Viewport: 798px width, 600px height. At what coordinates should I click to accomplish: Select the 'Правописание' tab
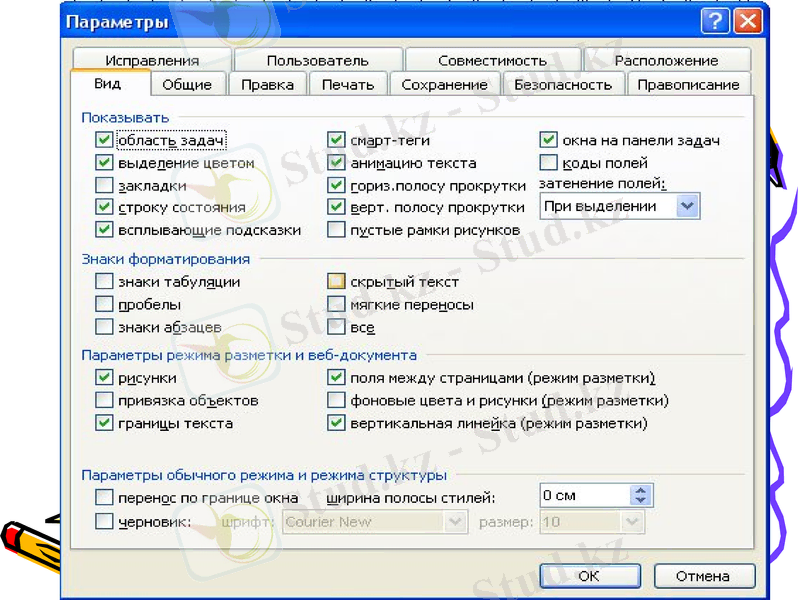pyautogui.click(x=688, y=85)
